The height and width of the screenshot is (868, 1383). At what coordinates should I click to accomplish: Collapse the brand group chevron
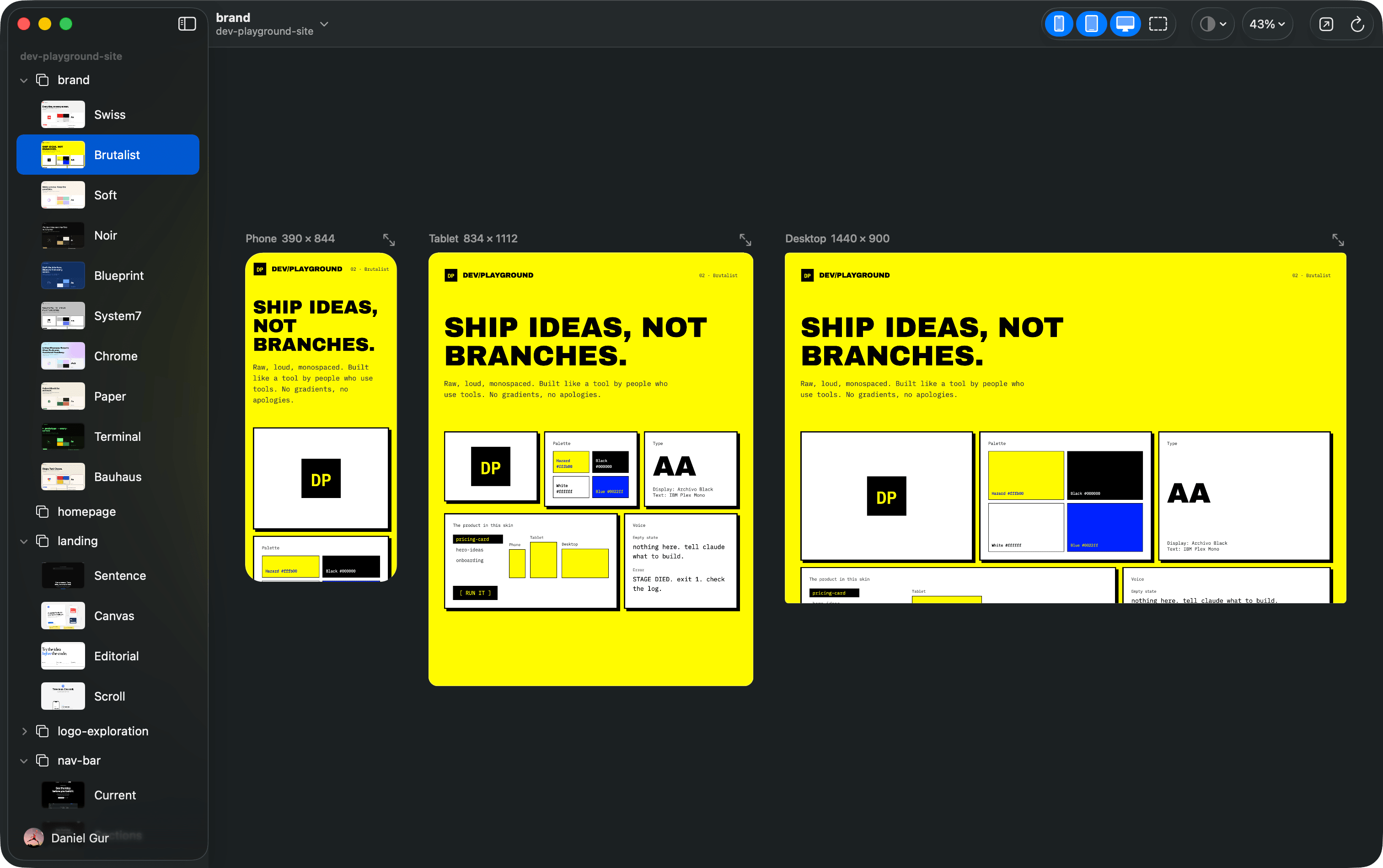point(23,80)
